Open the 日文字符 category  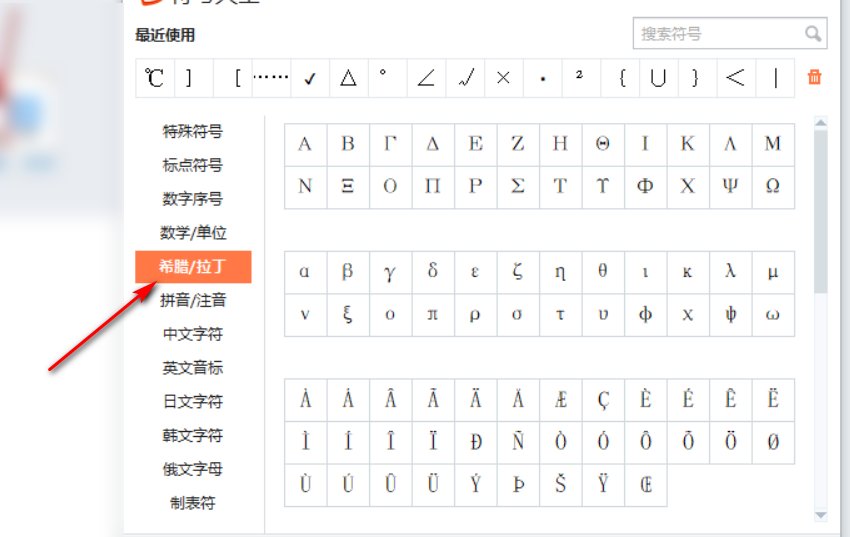coord(193,402)
